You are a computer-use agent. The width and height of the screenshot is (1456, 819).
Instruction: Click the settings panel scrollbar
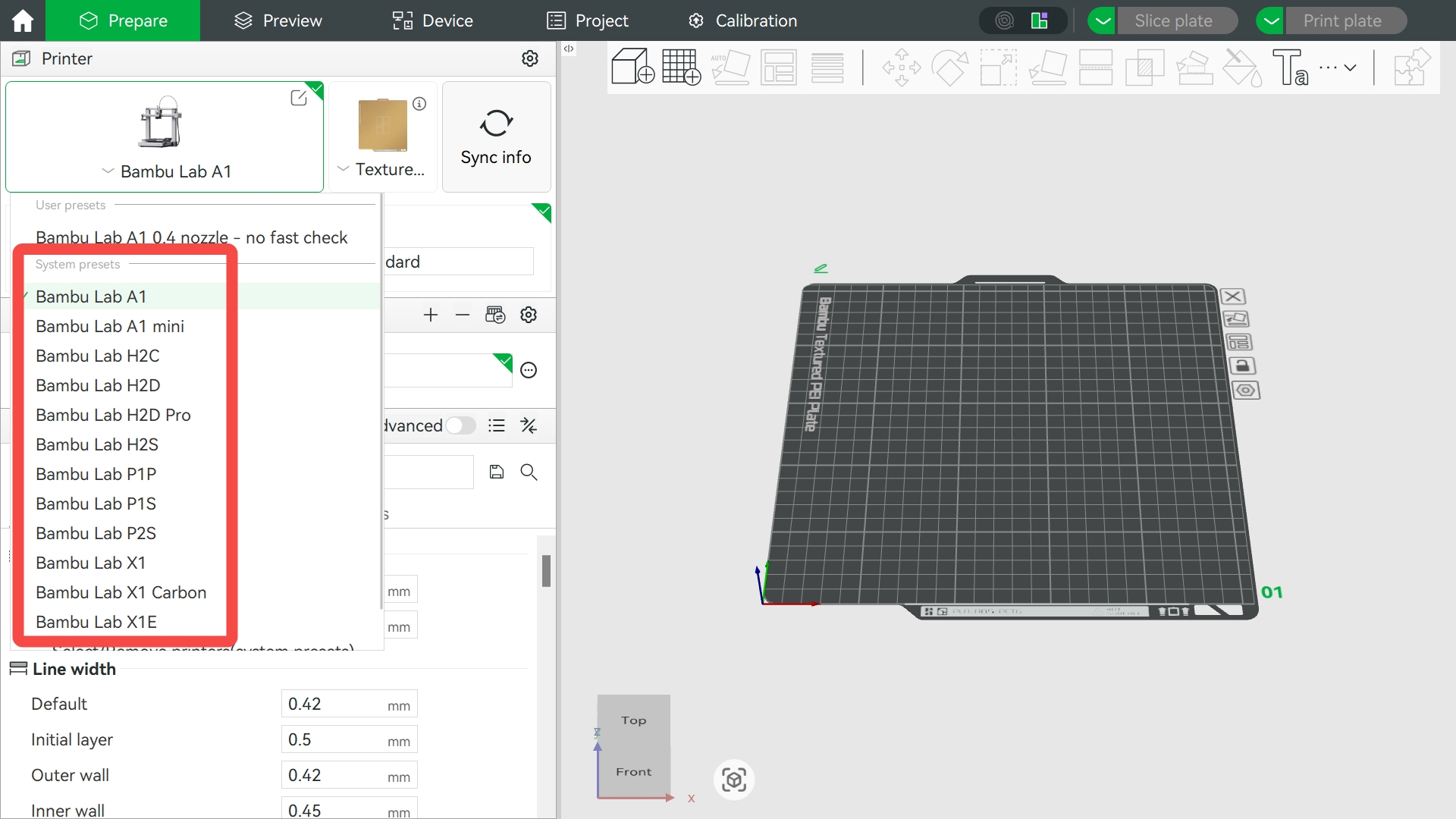(x=546, y=571)
